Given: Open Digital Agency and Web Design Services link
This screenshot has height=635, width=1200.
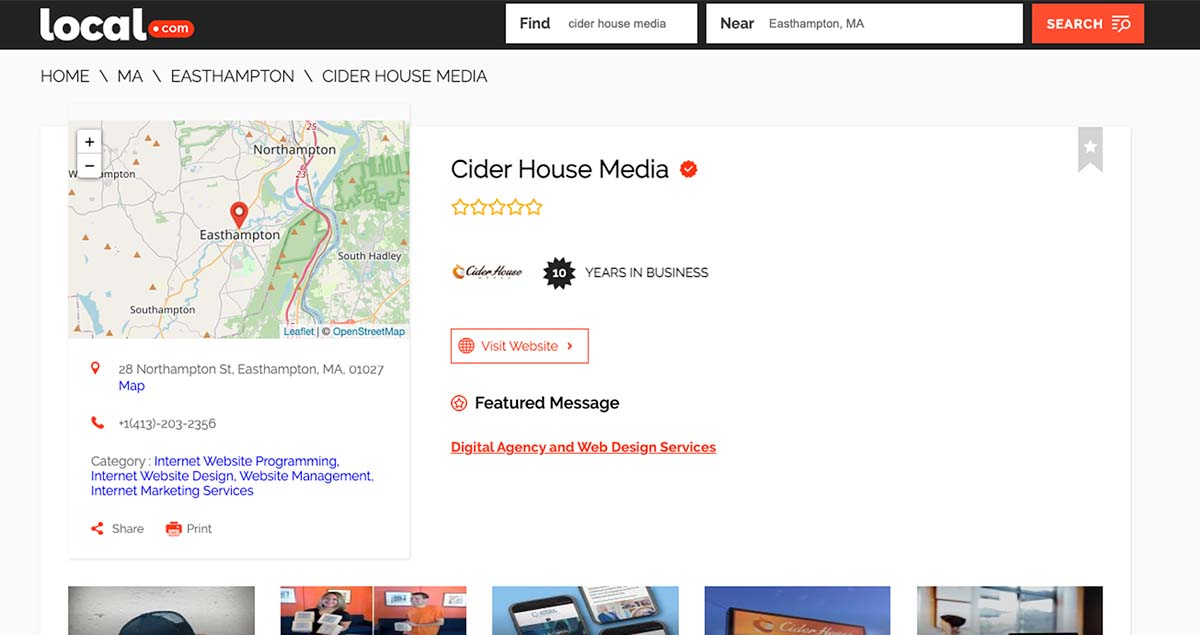Looking at the screenshot, I should (583, 447).
